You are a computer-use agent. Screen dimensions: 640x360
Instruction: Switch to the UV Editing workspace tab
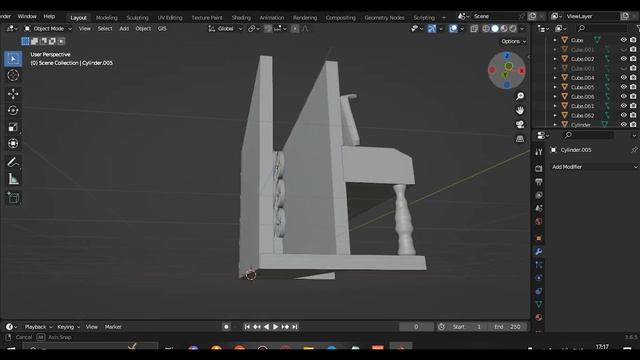[170, 18]
